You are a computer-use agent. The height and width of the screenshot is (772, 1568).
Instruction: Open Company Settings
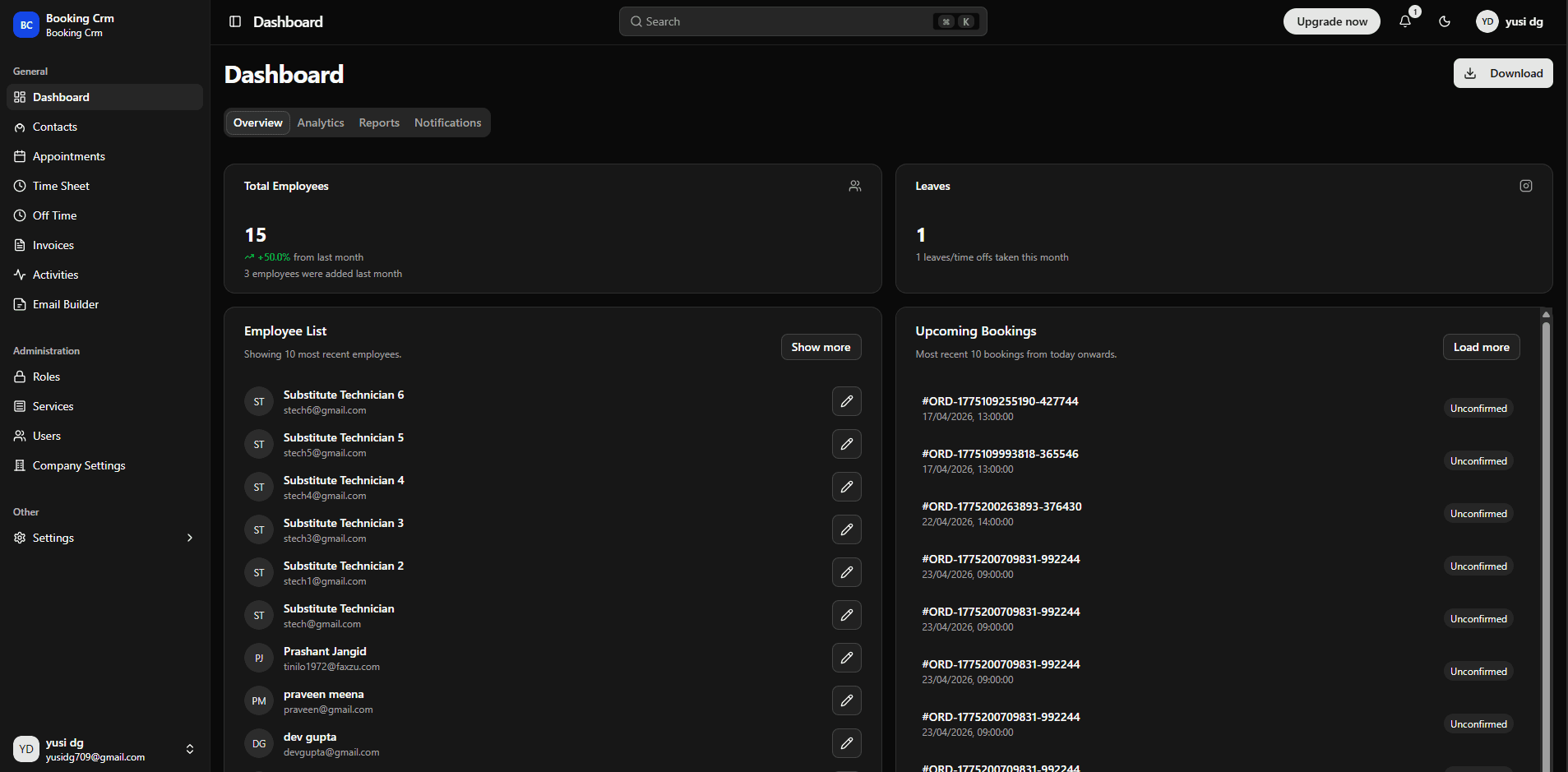tap(104, 465)
